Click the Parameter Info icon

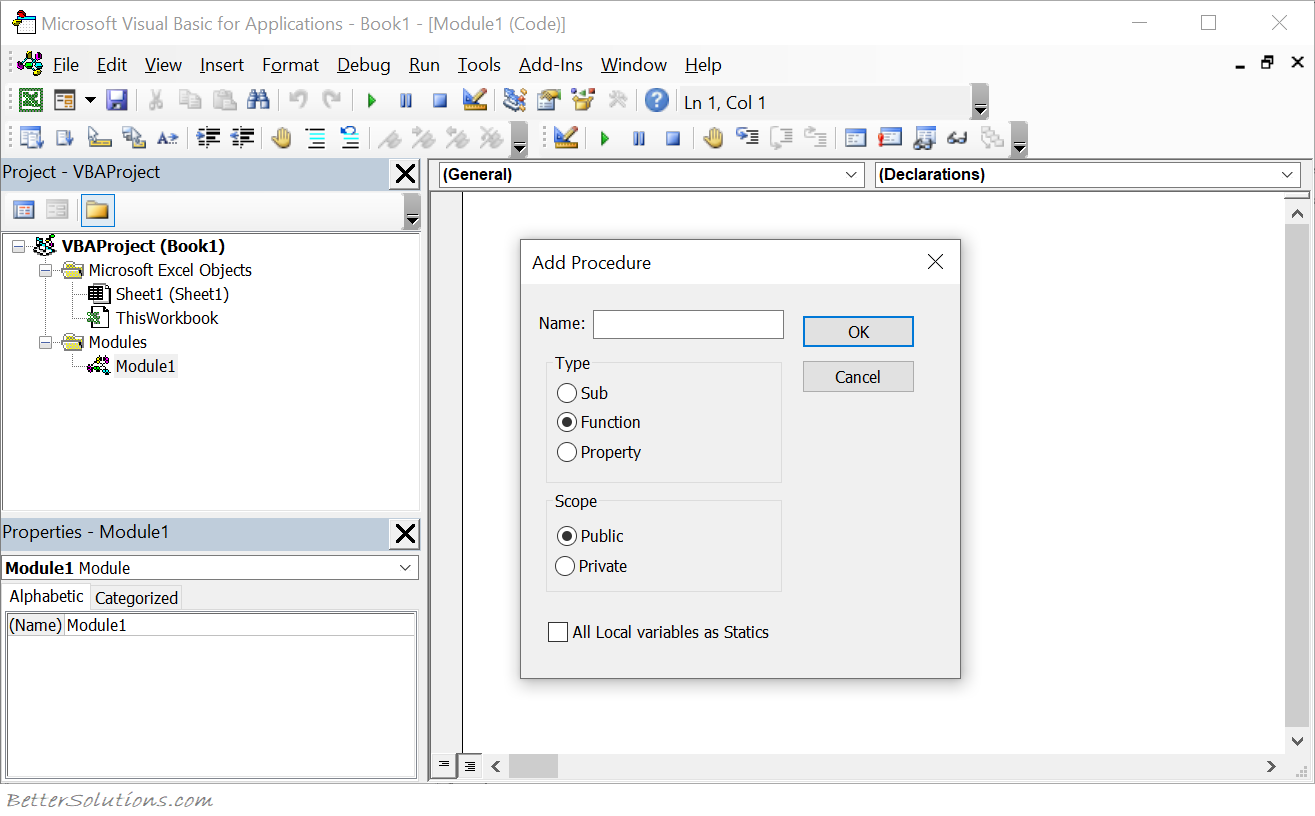133,138
